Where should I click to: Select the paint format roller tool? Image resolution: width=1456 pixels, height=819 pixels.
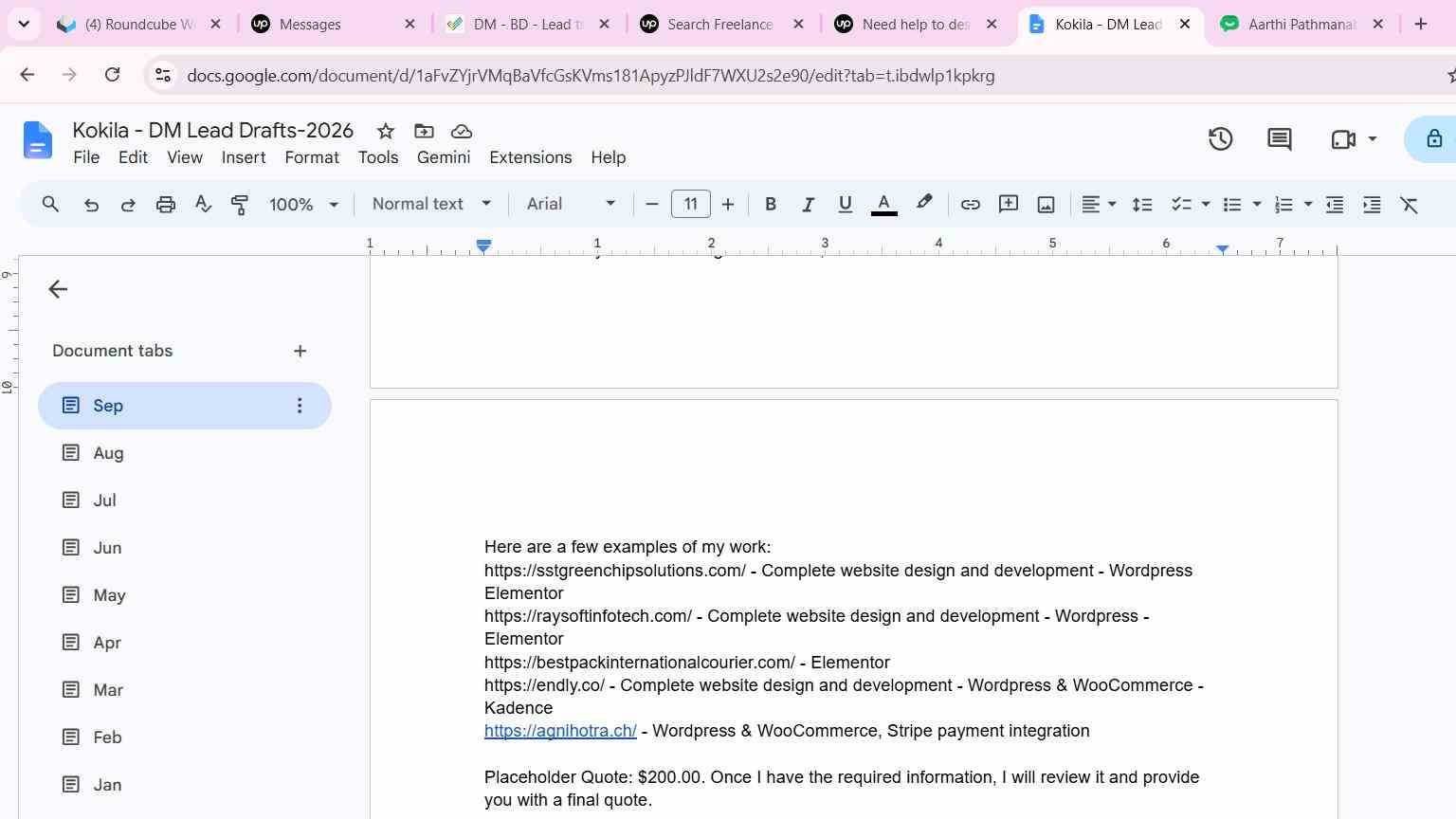[x=240, y=205]
